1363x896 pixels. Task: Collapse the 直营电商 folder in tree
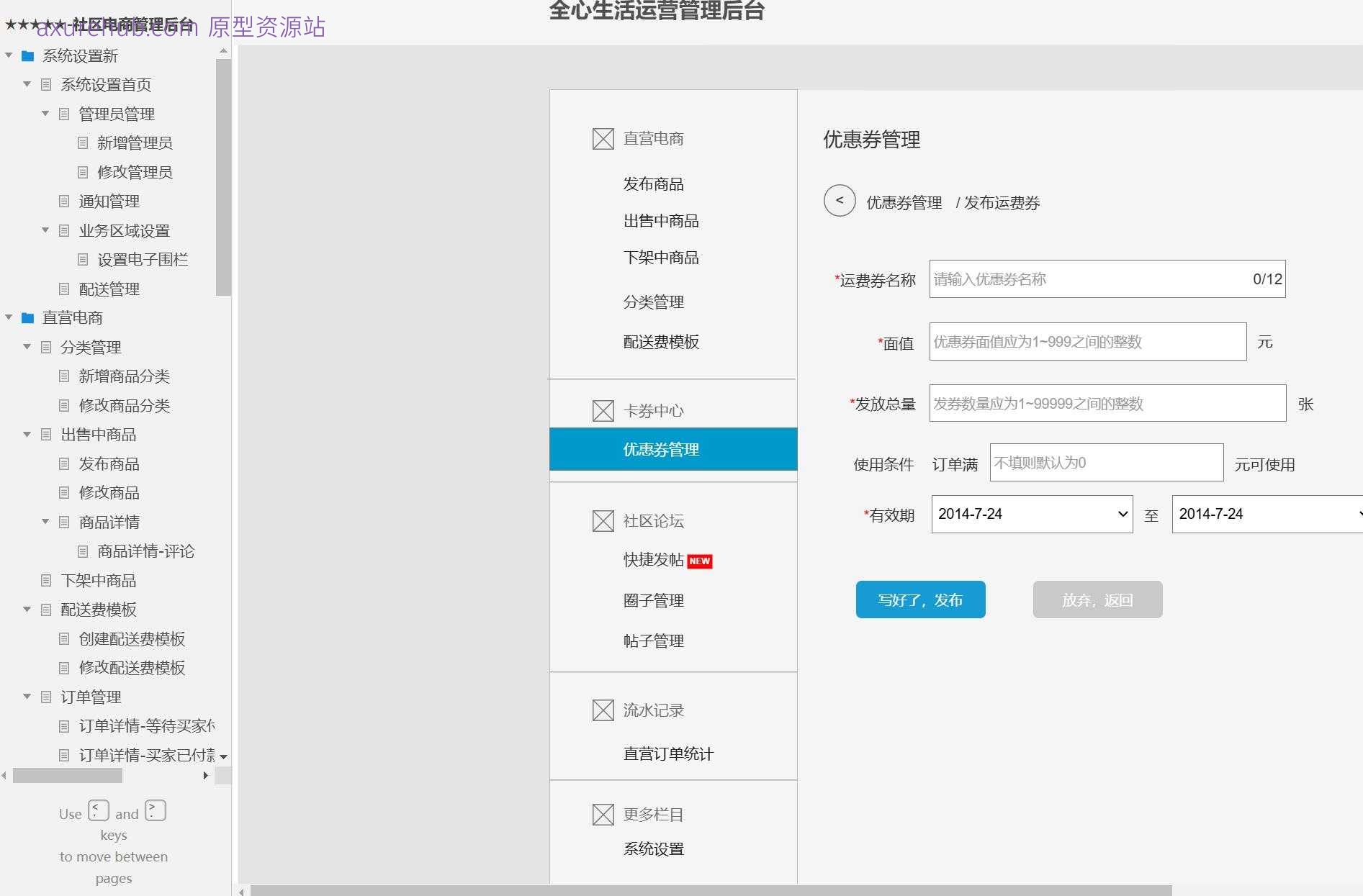(x=9, y=317)
